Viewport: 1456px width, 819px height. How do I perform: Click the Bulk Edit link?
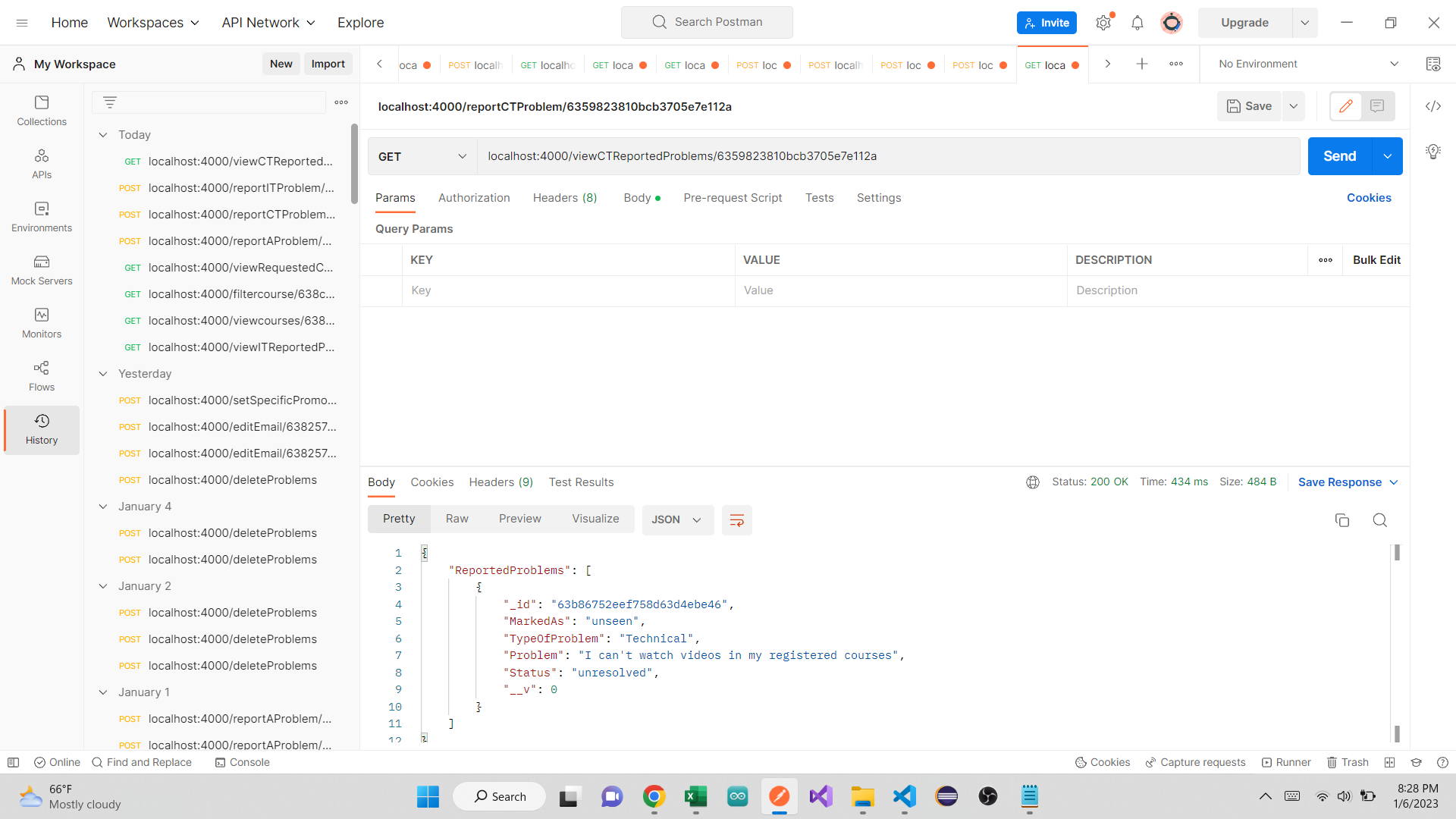tap(1376, 260)
